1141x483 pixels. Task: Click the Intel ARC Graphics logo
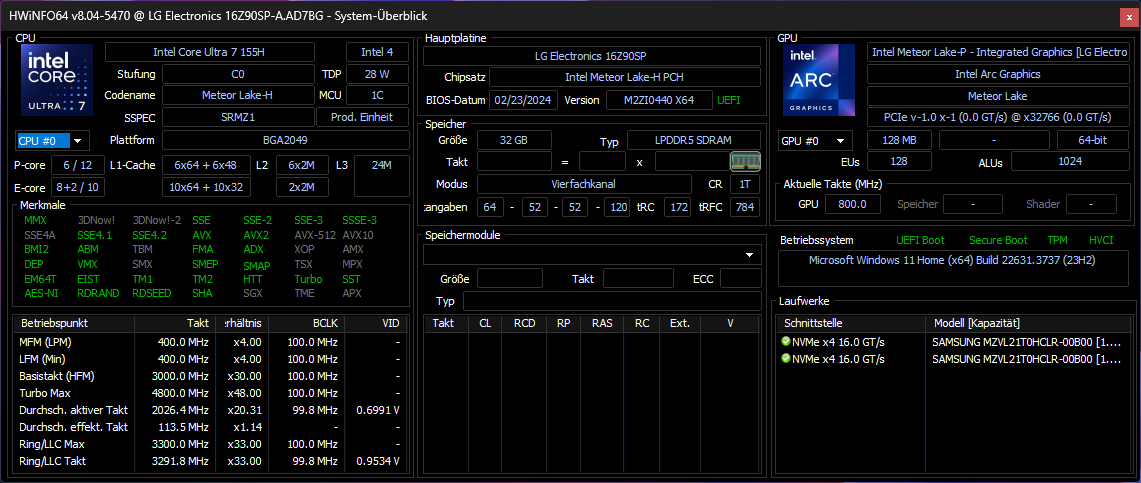tap(819, 80)
